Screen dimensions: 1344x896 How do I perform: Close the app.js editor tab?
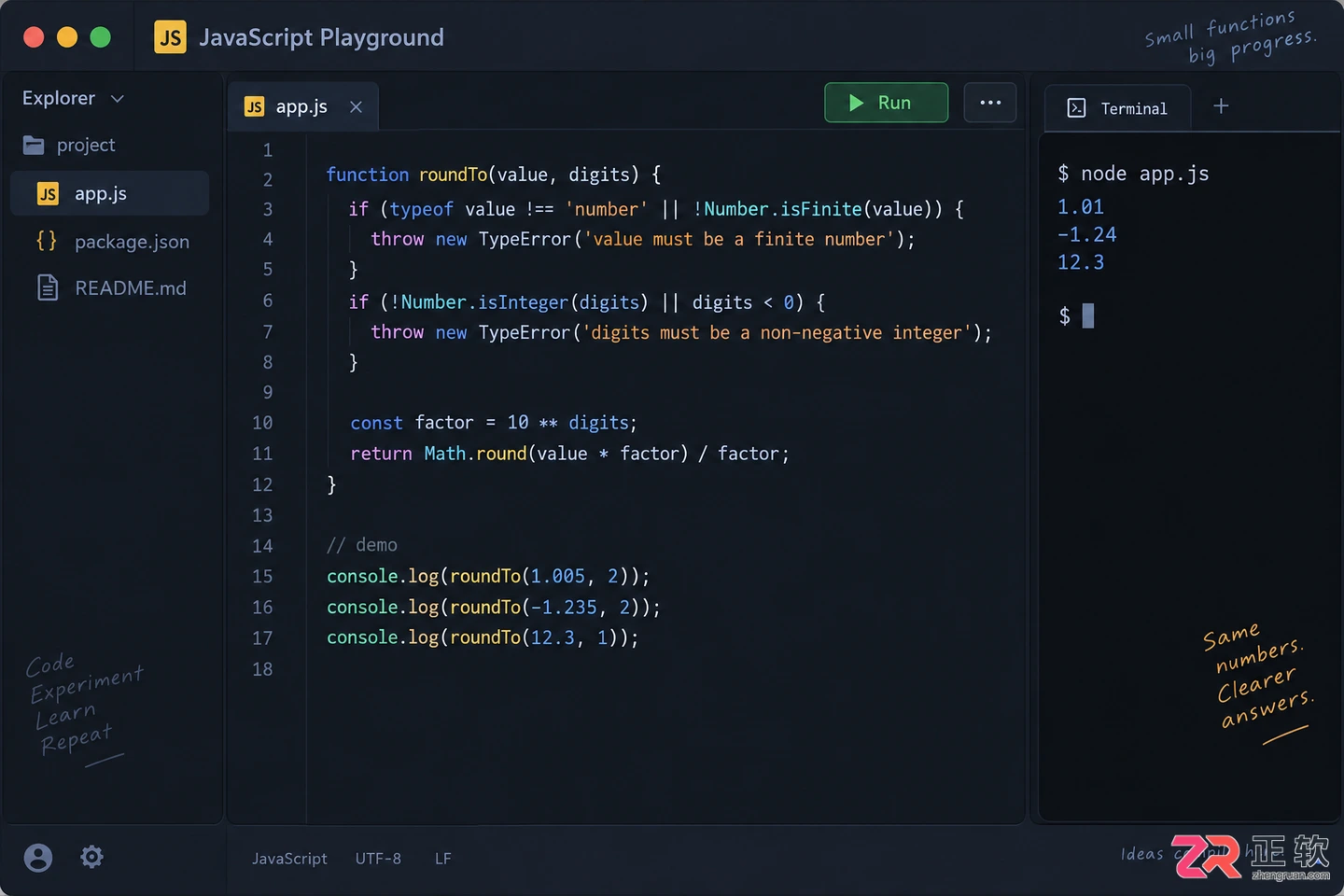coord(356,106)
